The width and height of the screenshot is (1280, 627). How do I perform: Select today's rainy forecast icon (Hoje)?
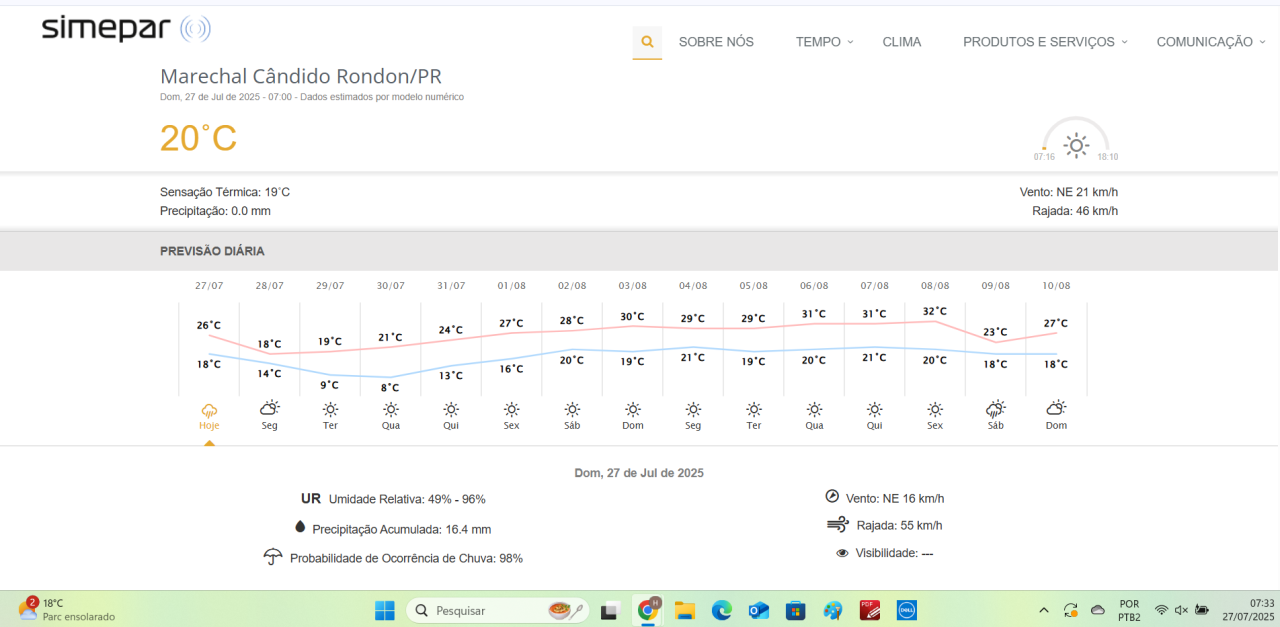[209, 409]
